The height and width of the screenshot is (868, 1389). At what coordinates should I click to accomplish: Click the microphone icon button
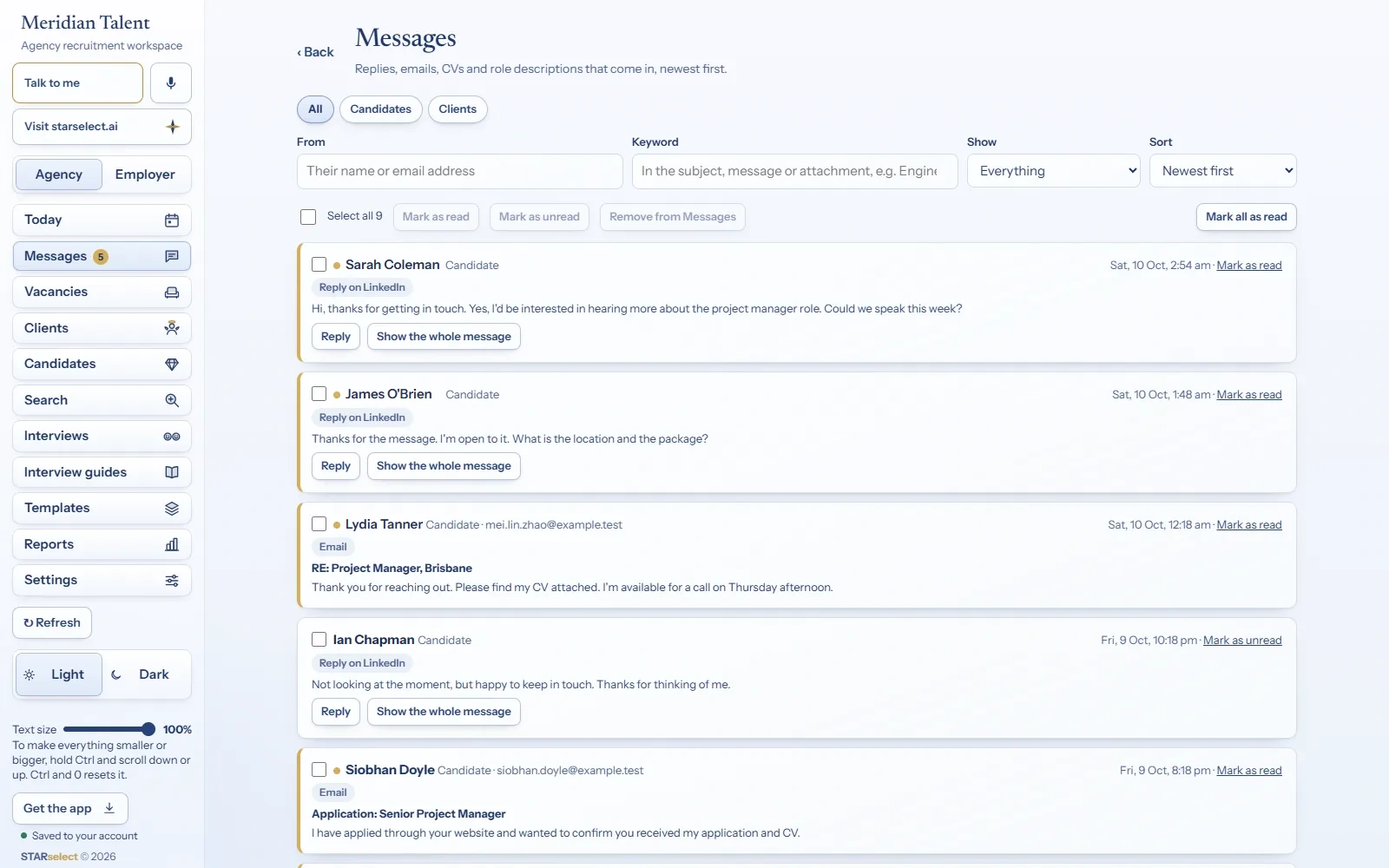click(x=171, y=83)
